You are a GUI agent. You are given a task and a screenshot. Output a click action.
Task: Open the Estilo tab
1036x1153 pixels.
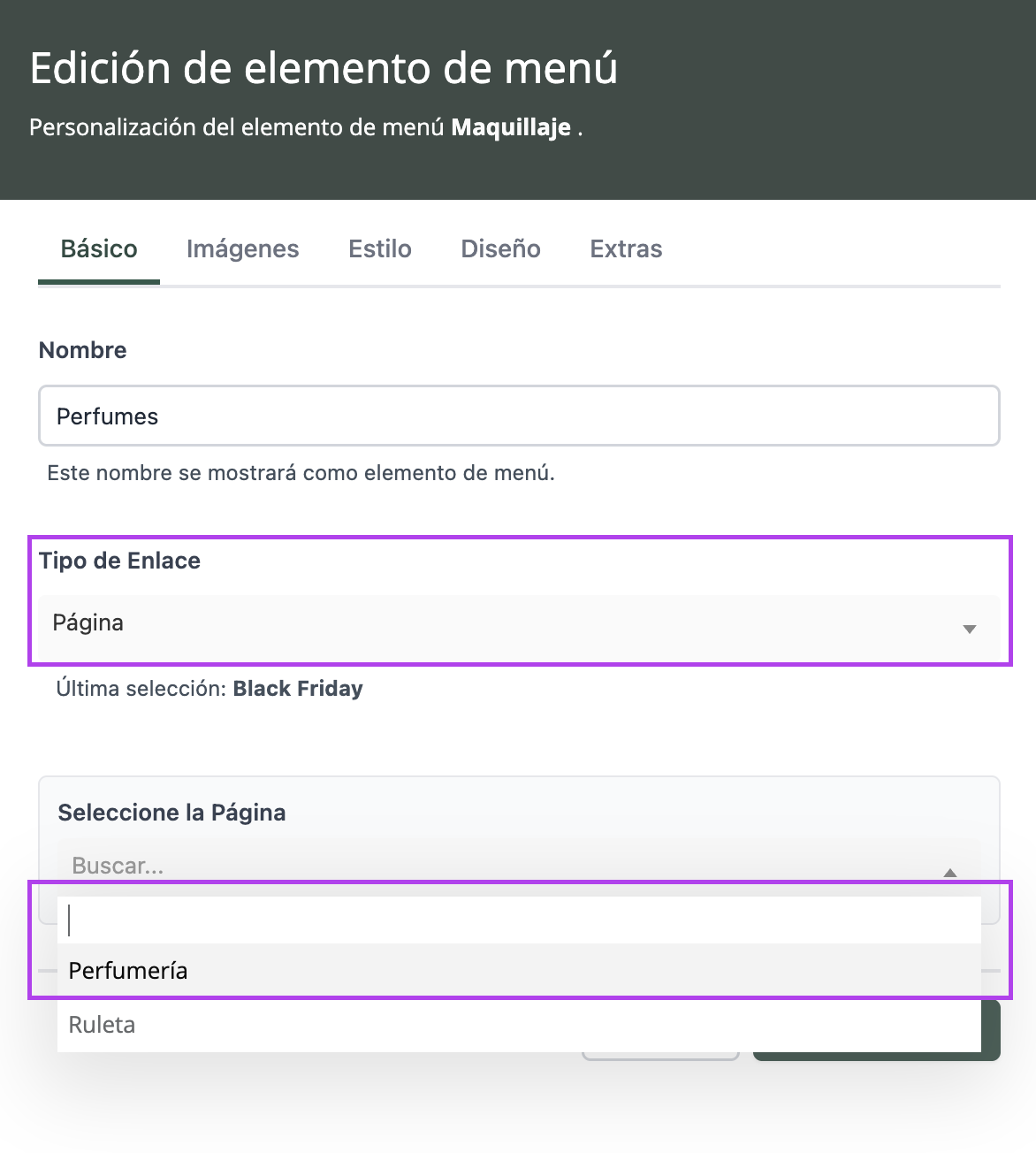click(380, 249)
